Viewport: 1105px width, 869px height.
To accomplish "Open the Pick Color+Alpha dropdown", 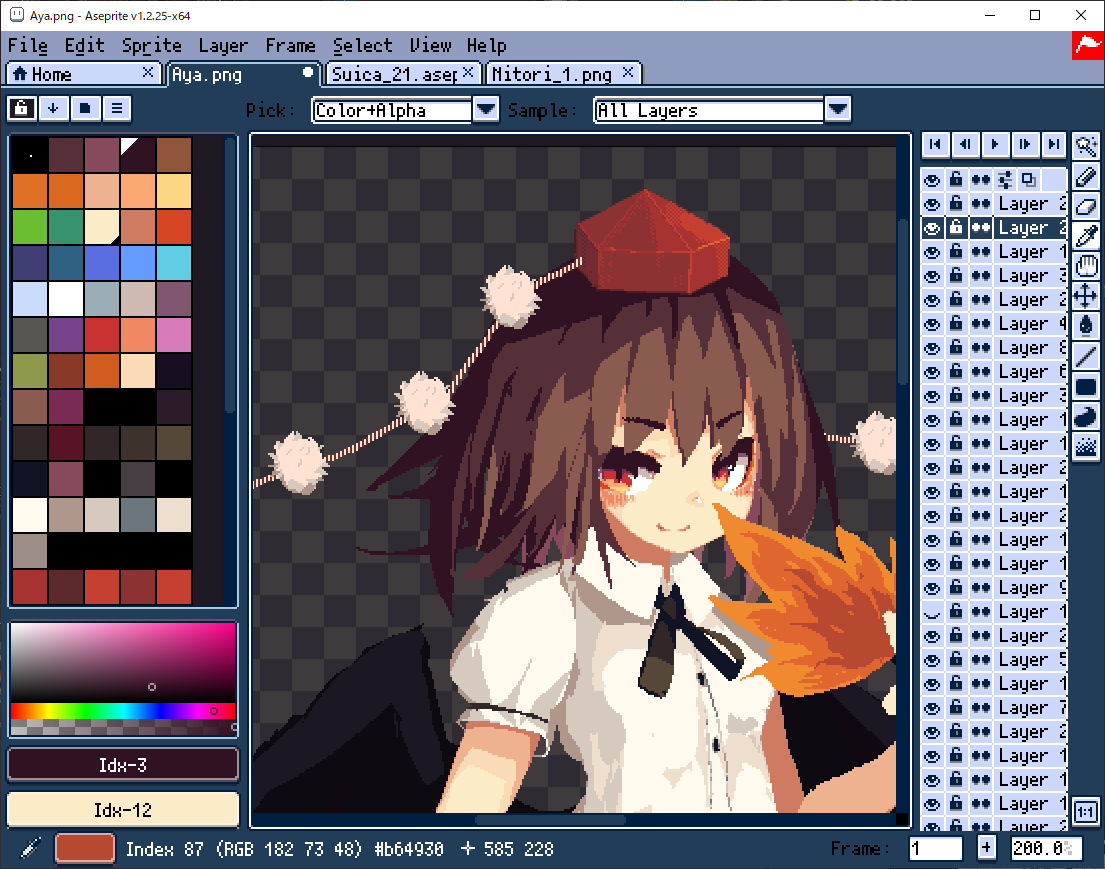I will point(486,109).
